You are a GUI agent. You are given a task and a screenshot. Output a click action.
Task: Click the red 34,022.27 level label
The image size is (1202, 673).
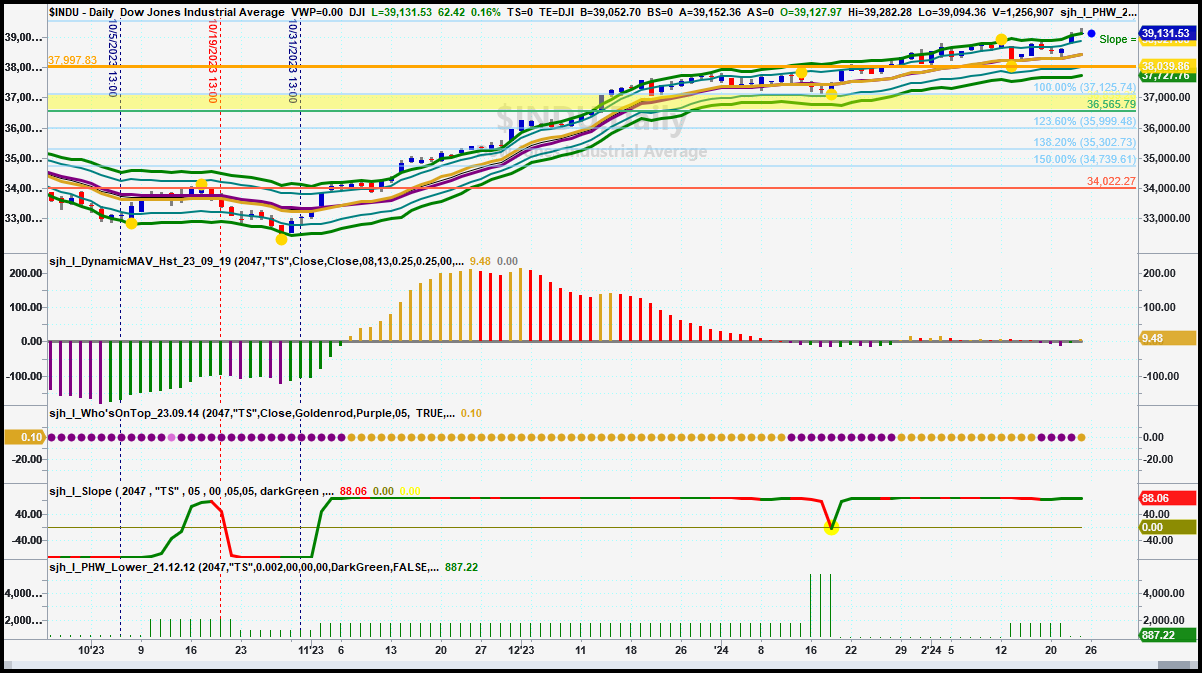[x=1111, y=181]
